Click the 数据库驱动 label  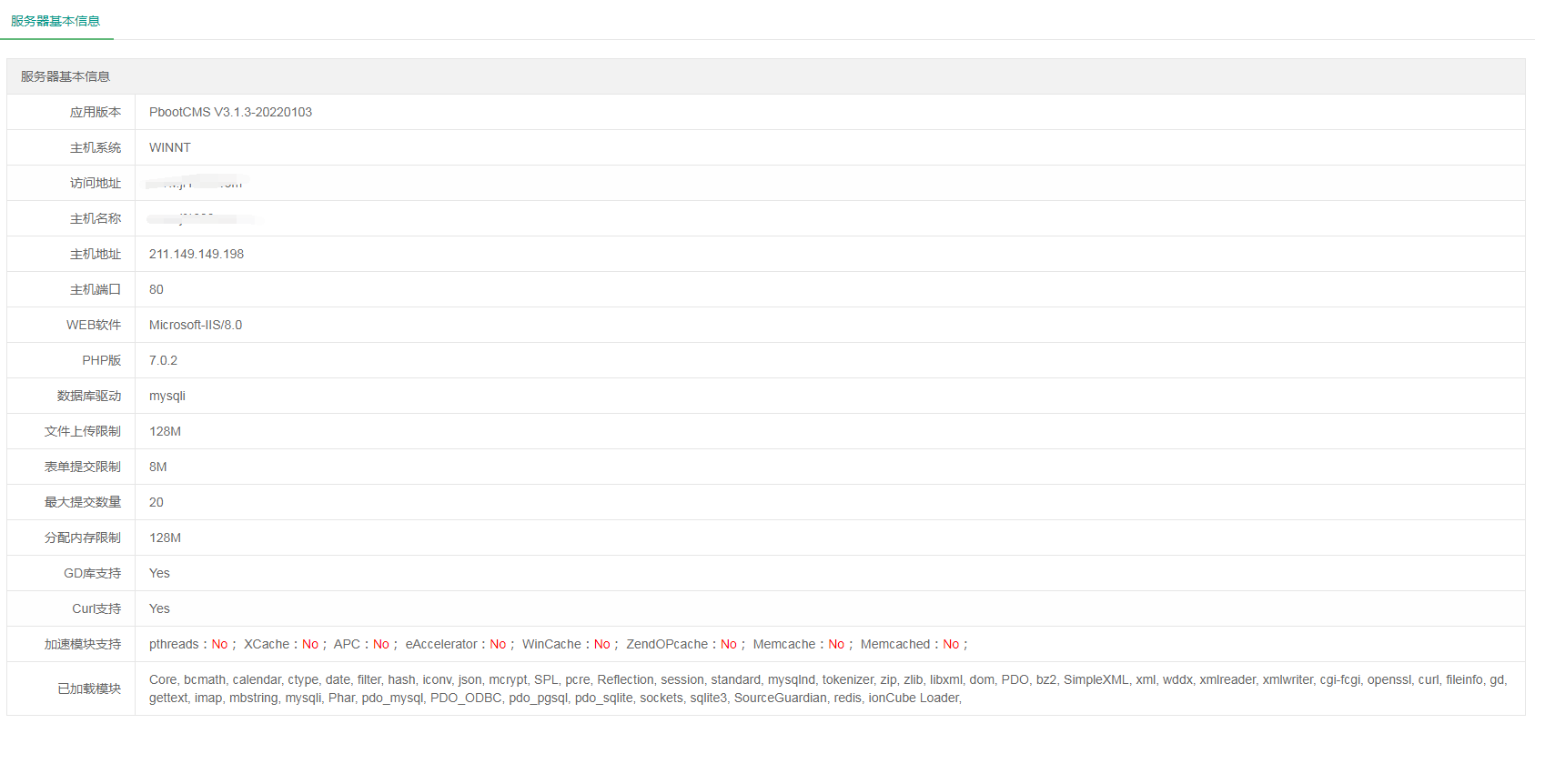pos(89,396)
